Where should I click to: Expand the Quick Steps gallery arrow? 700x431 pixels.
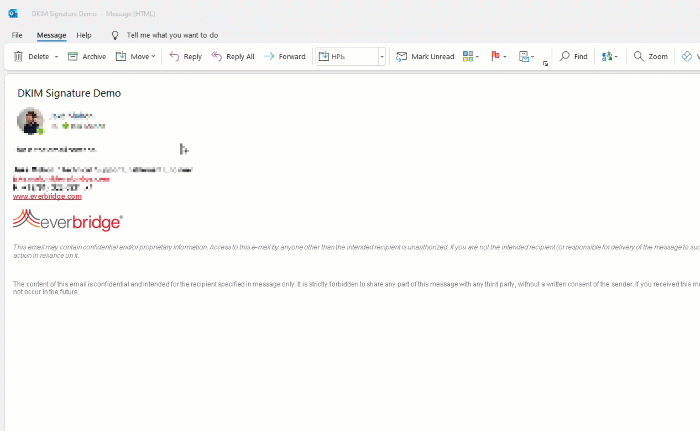pos(382,57)
